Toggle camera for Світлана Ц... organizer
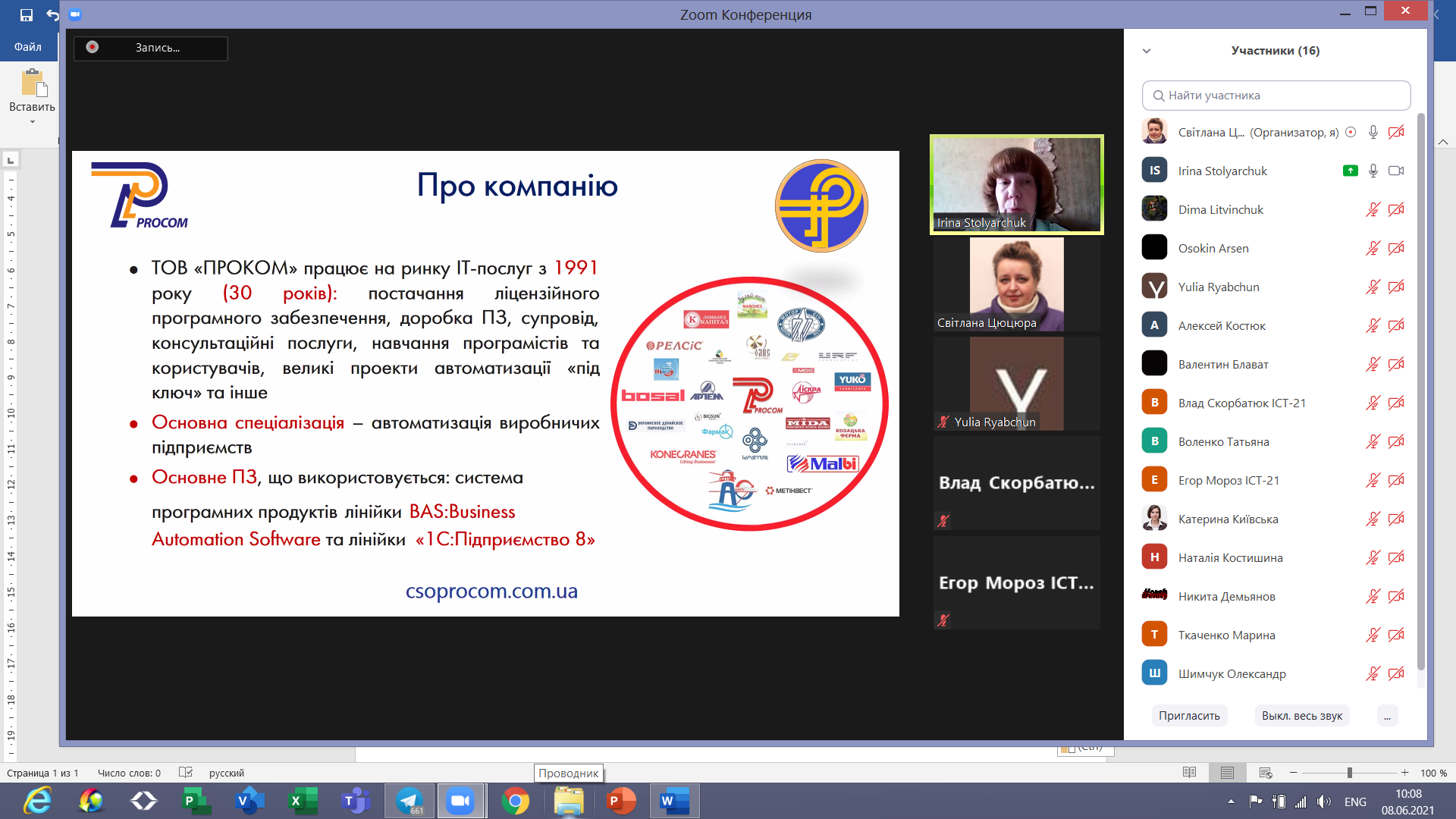Image resolution: width=1456 pixels, height=819 pixels. (1396, 133)
